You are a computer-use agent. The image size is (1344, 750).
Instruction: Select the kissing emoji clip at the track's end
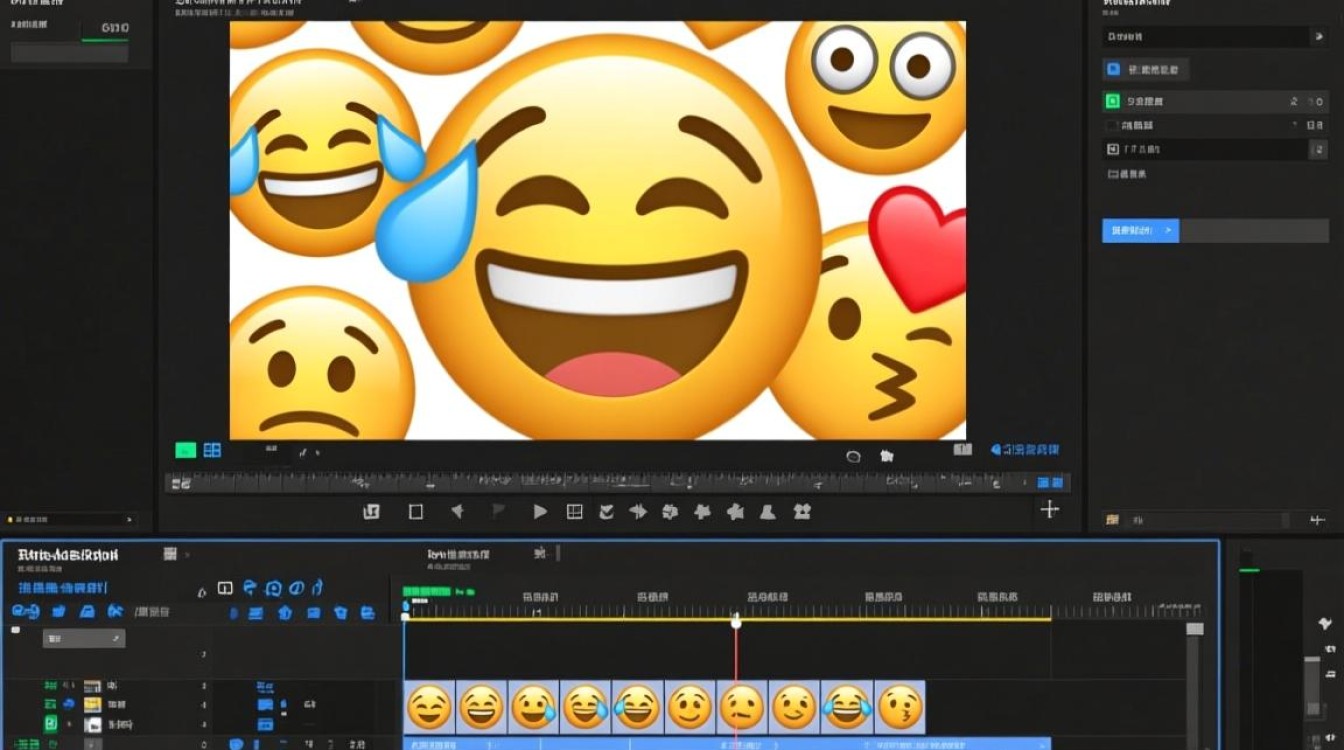pos(900,707)
